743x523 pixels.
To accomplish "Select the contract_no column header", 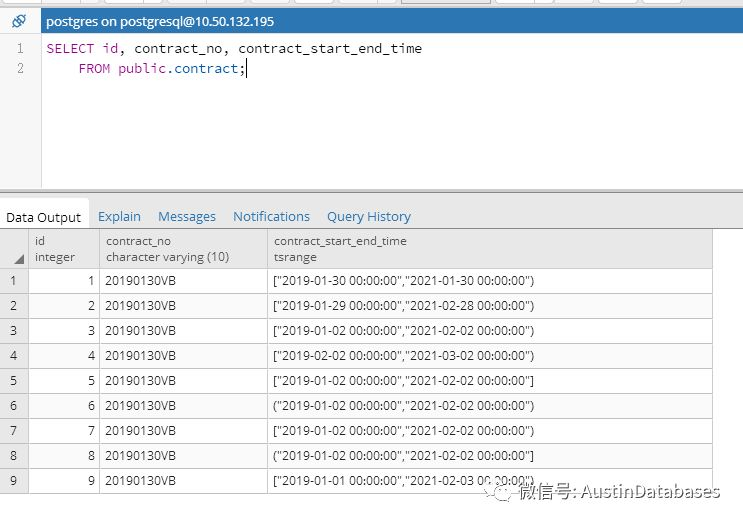I will click(x=183, y=249).
